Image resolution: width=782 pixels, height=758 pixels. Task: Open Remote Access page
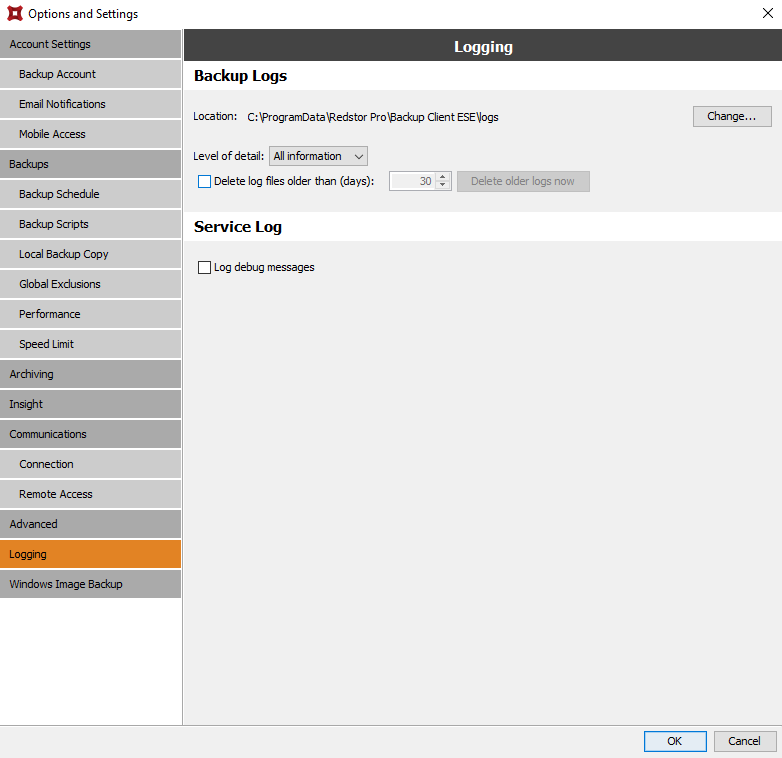(x=90, y=494)
